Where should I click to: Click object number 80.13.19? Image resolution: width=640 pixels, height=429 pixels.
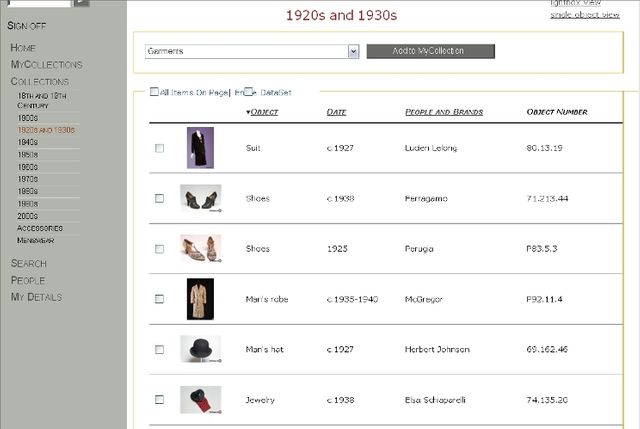[x=544, y=148]
